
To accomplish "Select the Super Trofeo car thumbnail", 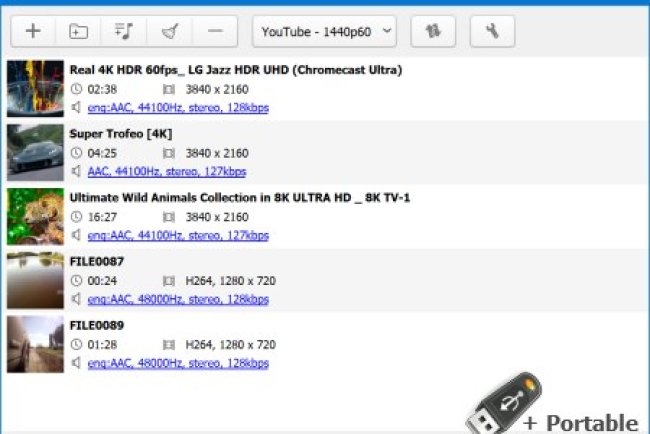I will (35, 152).
